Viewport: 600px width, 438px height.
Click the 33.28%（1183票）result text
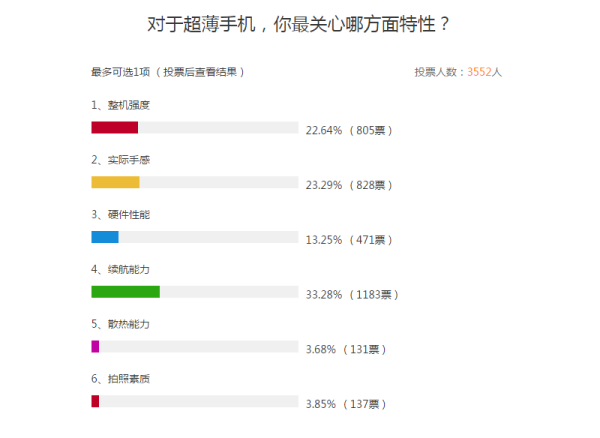(352, 295)
